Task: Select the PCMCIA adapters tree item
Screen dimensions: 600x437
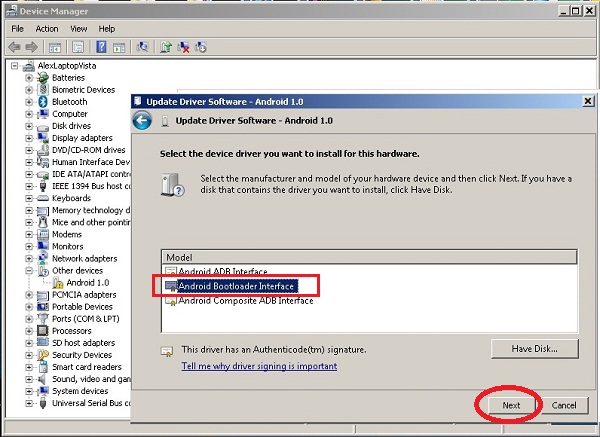Action: click(84, 295)
